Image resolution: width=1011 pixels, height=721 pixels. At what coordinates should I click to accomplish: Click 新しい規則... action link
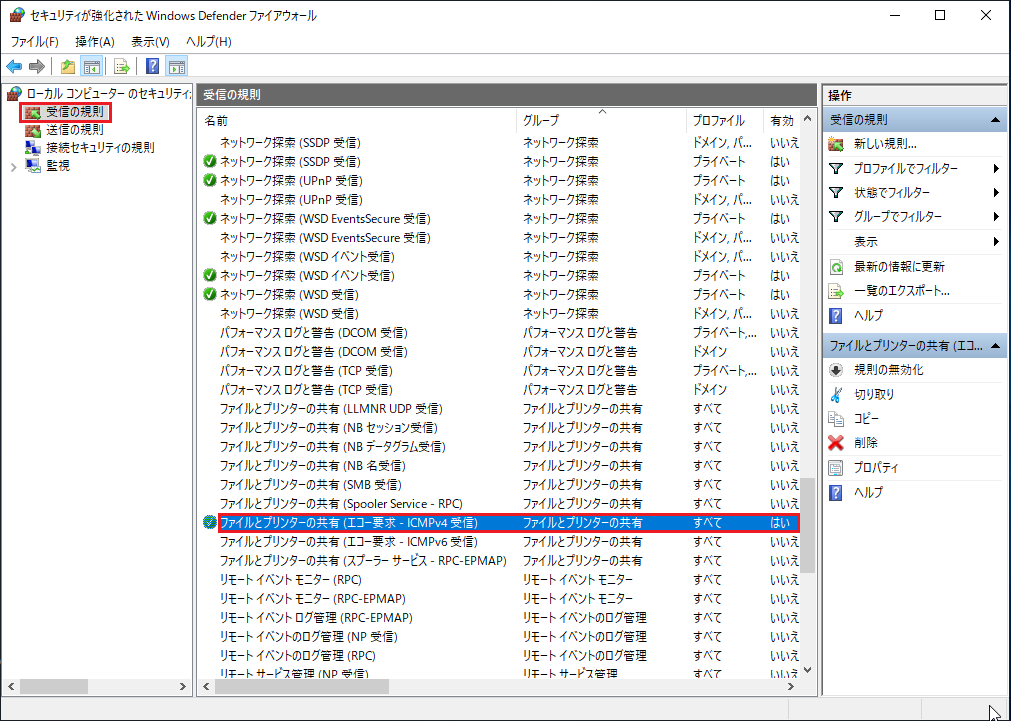[885, 144]
